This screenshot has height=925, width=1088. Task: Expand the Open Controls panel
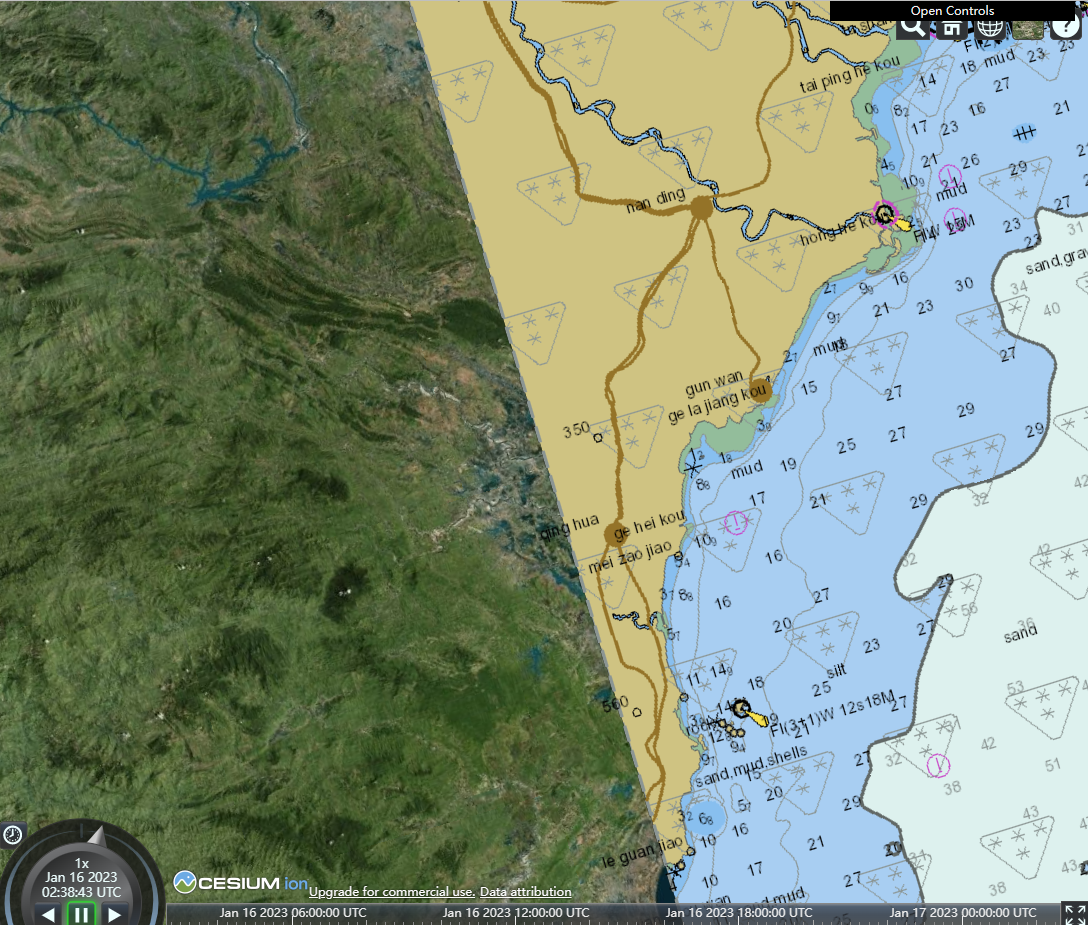pos(951,10)
